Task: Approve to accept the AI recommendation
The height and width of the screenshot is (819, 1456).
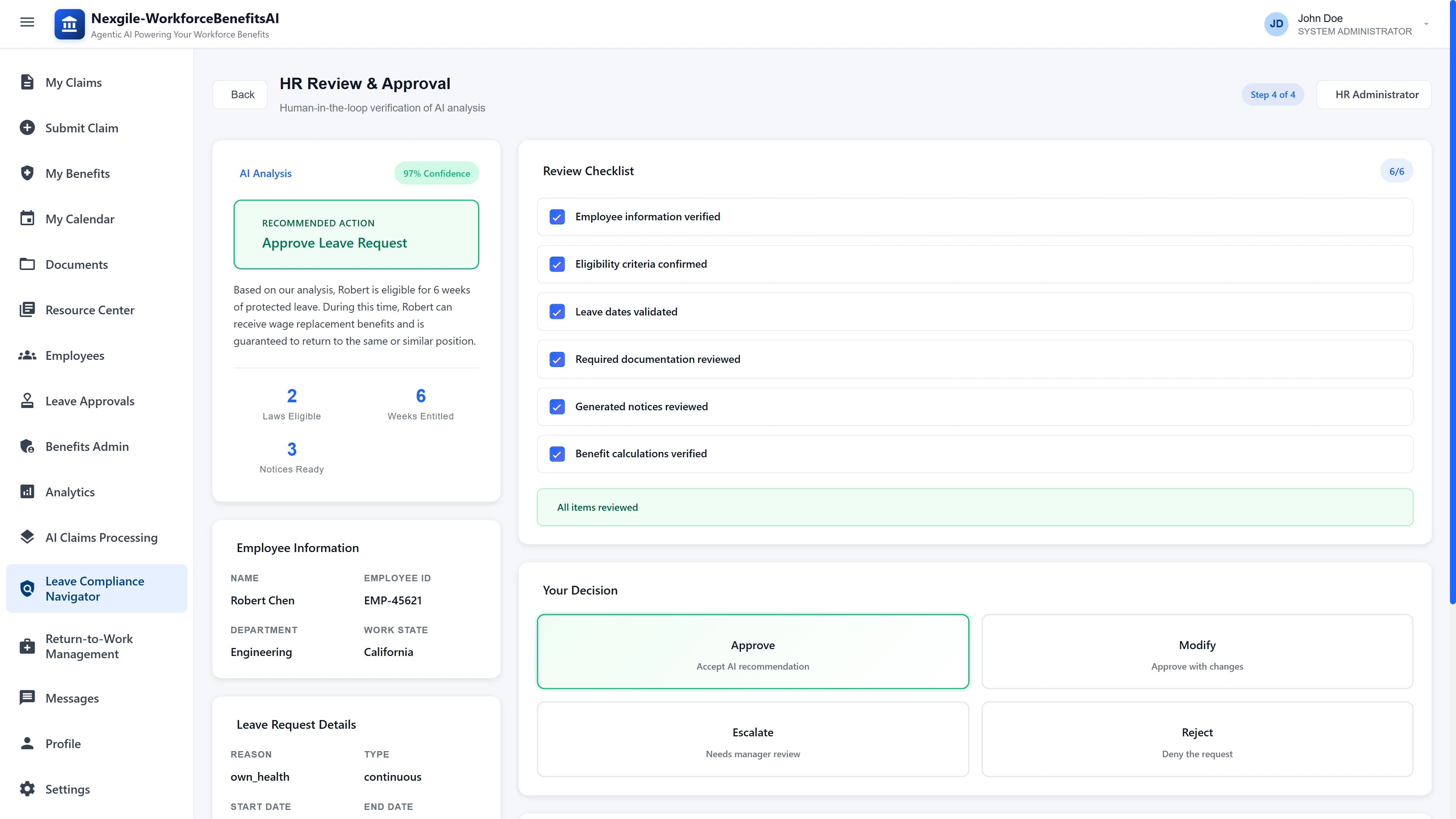Action: pos(753,651)
